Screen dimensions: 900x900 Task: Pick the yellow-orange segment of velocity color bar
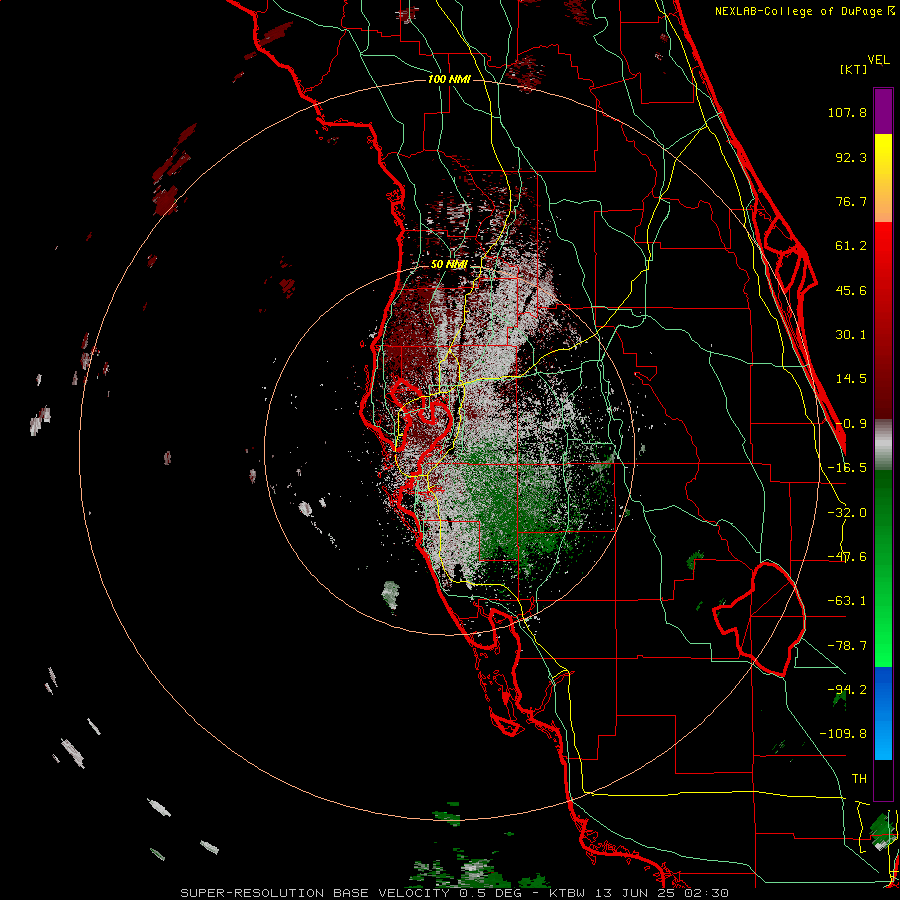883,178
